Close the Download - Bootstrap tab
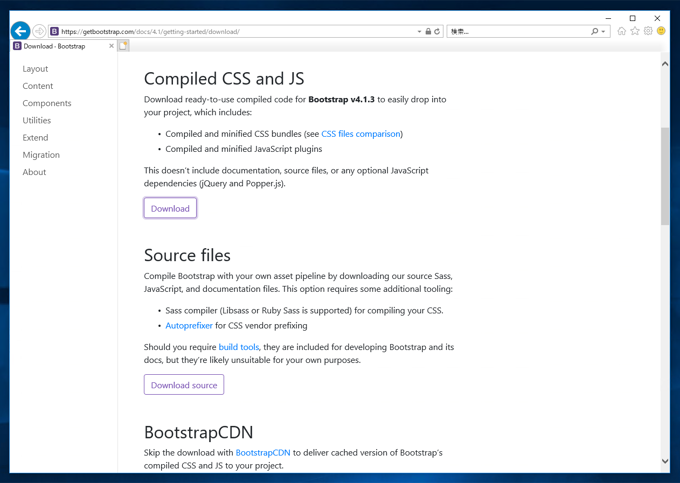The width and height of the screenshot is (680, 483). [x=111, y=46]
